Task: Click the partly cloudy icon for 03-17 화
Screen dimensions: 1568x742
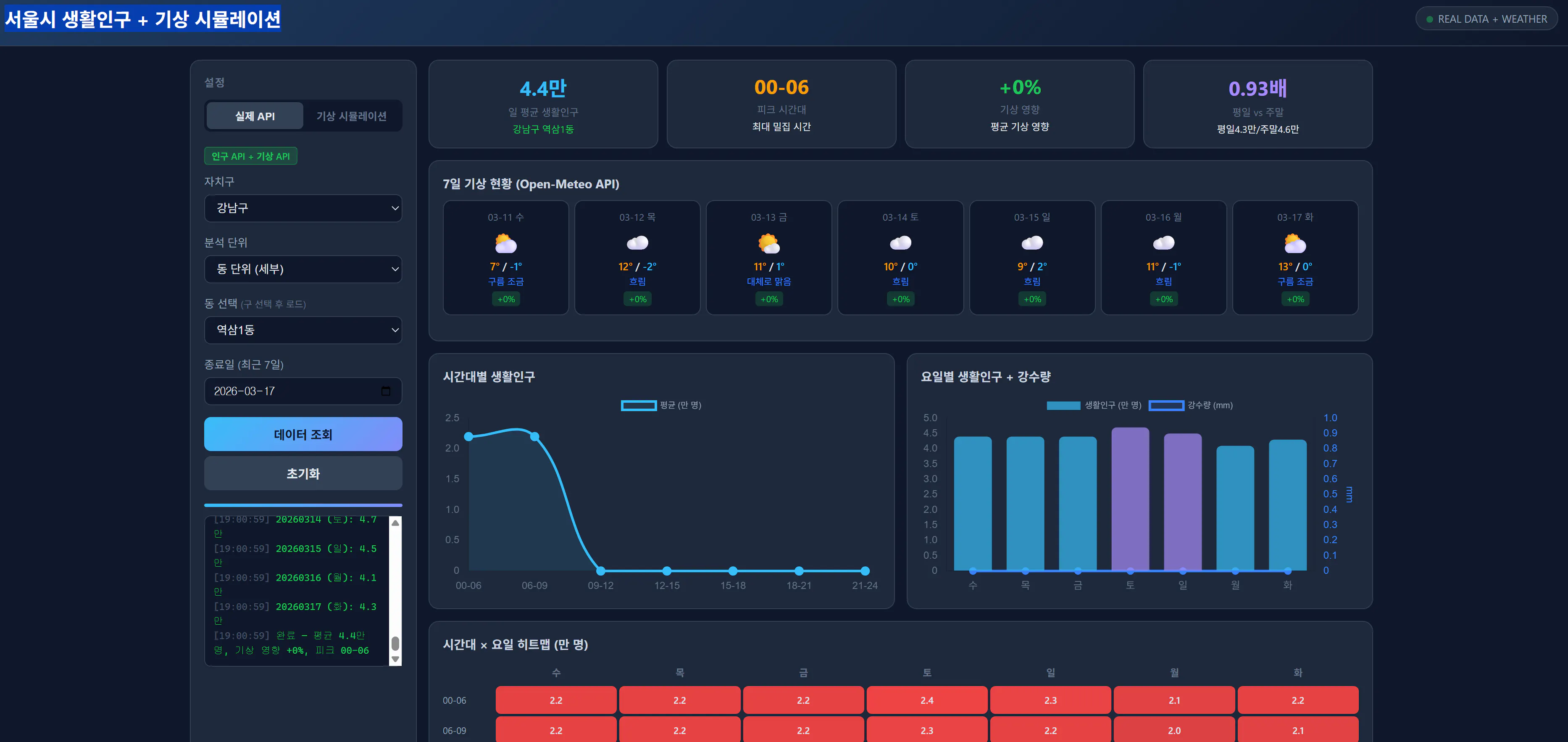Action: tap(1295, 243)
